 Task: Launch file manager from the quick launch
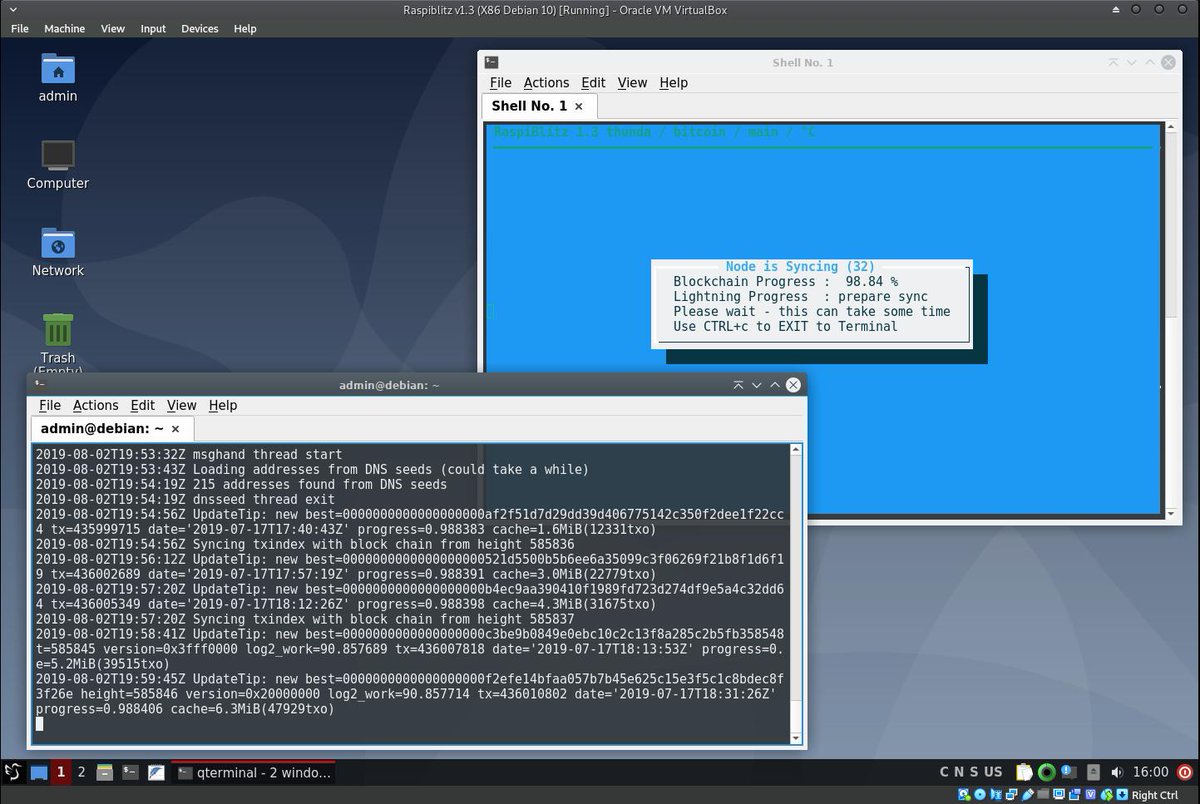[x=105, y=772]
